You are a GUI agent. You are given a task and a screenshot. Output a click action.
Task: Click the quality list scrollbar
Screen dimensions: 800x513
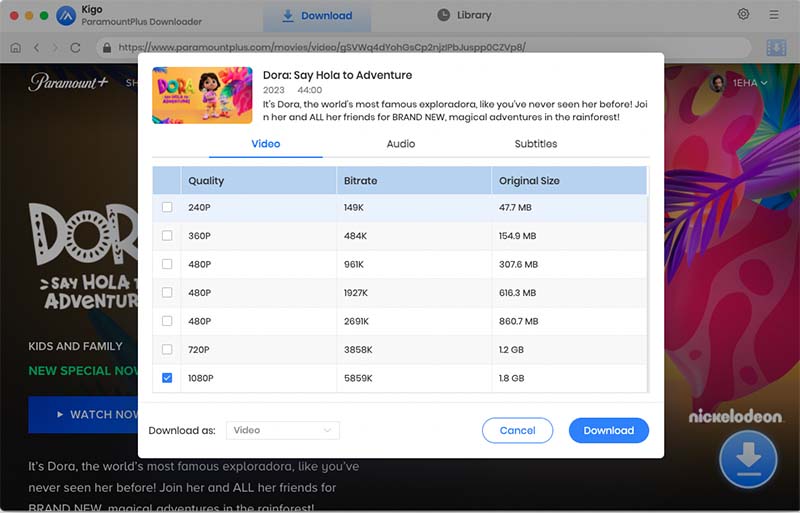pyautogui.click(x=648, y=294)
